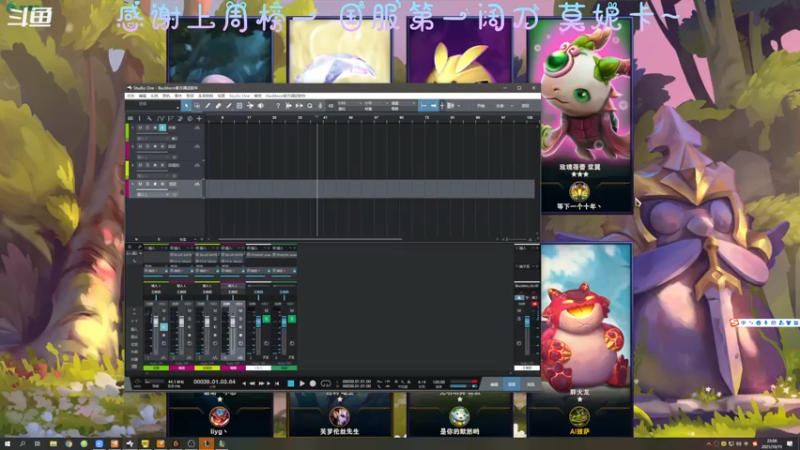The width and height of the screenshot is (800, 450).
Task: Solo track 3 in the arrangement
Action: pyautogui.click(x=147, y=165)
